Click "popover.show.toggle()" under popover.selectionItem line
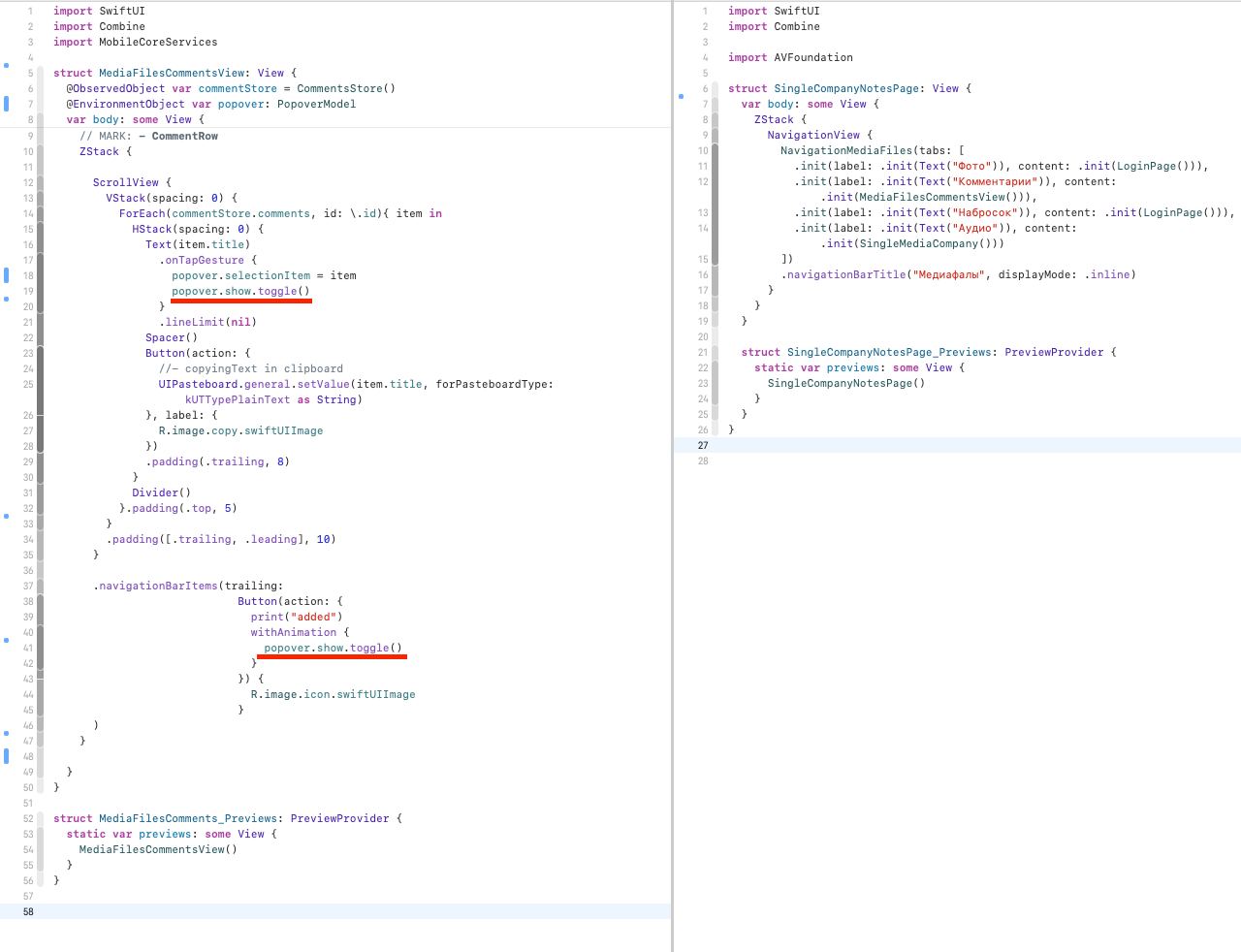1241x952 pixels. pyautogui.click(x=240, y=291)
